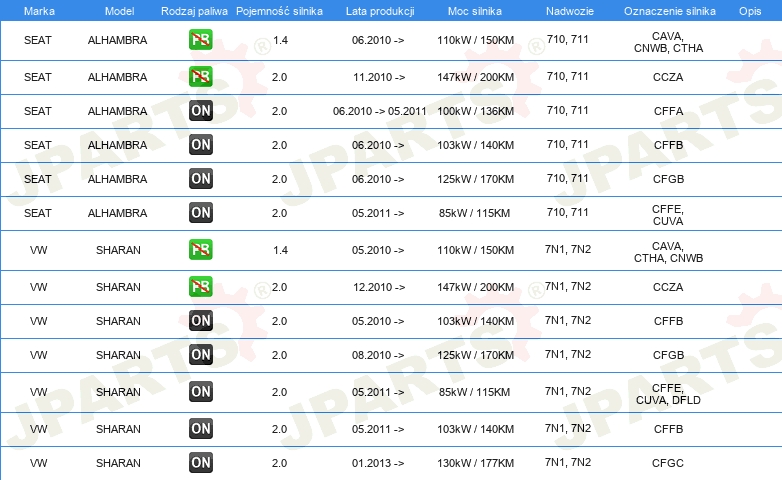Click engine capacity 1.4 in the SEAT Alhambra row
The image size is (782, 480).
click(280, 40)
